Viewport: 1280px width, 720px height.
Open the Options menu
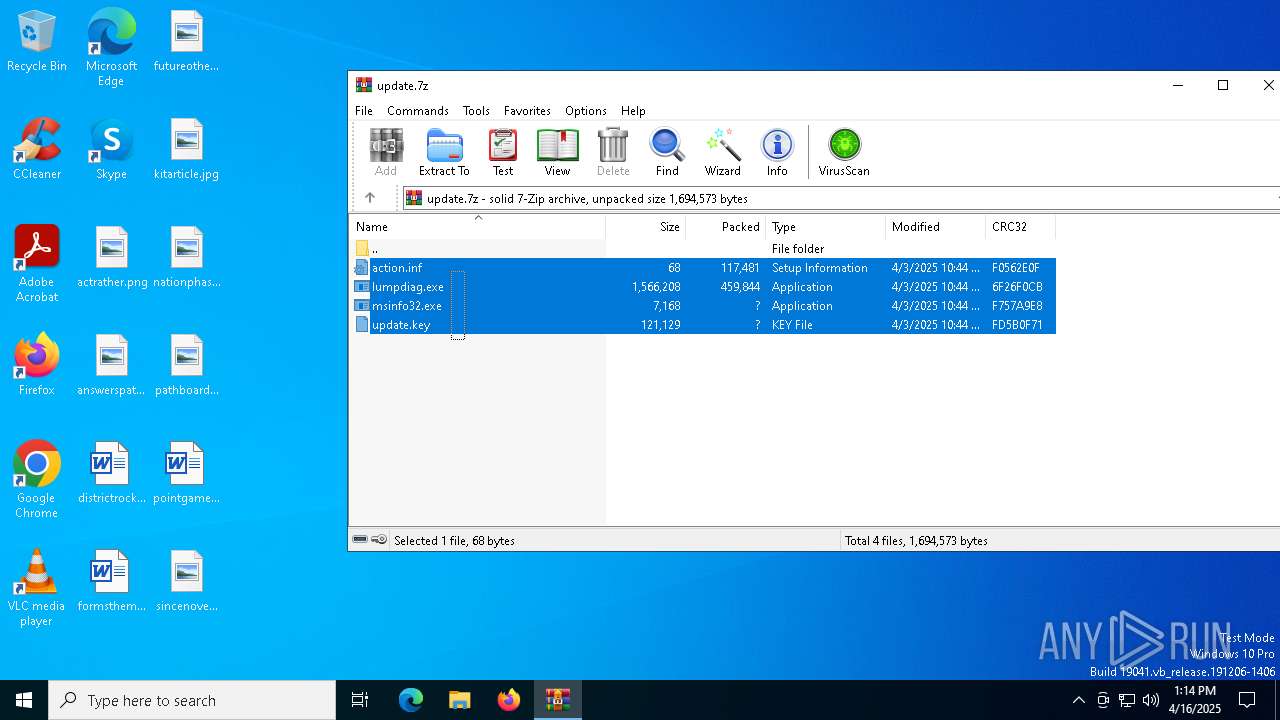tap(585, 111)
